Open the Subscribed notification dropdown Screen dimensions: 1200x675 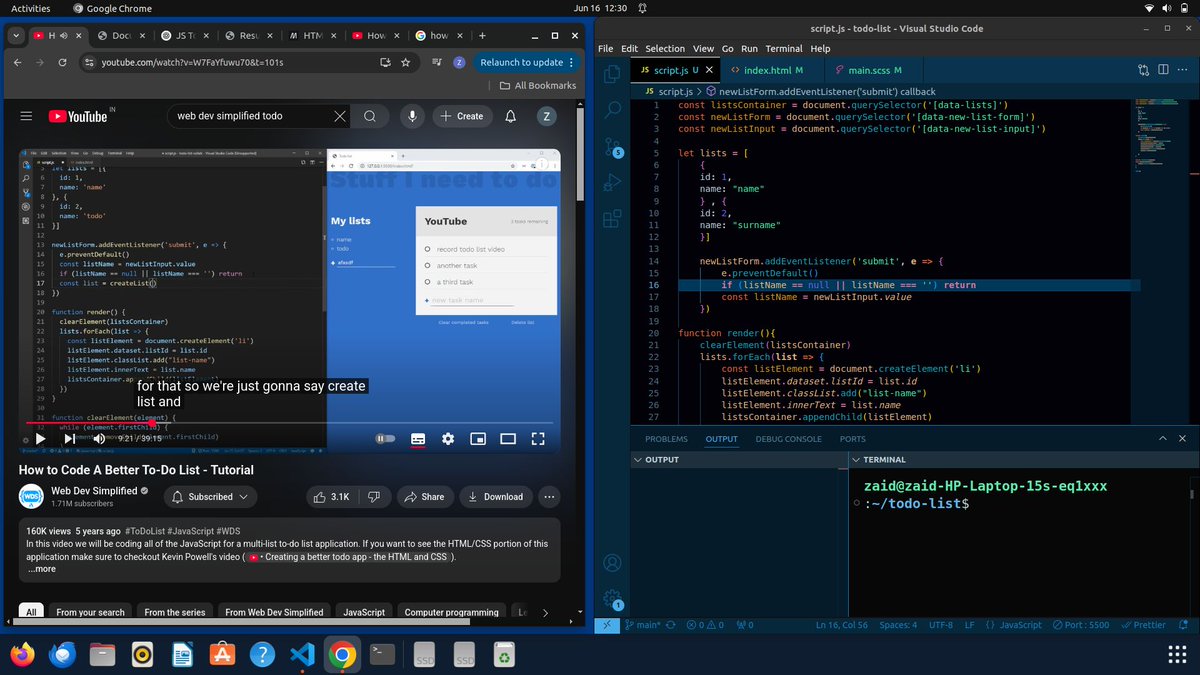(x=209, y=496)
